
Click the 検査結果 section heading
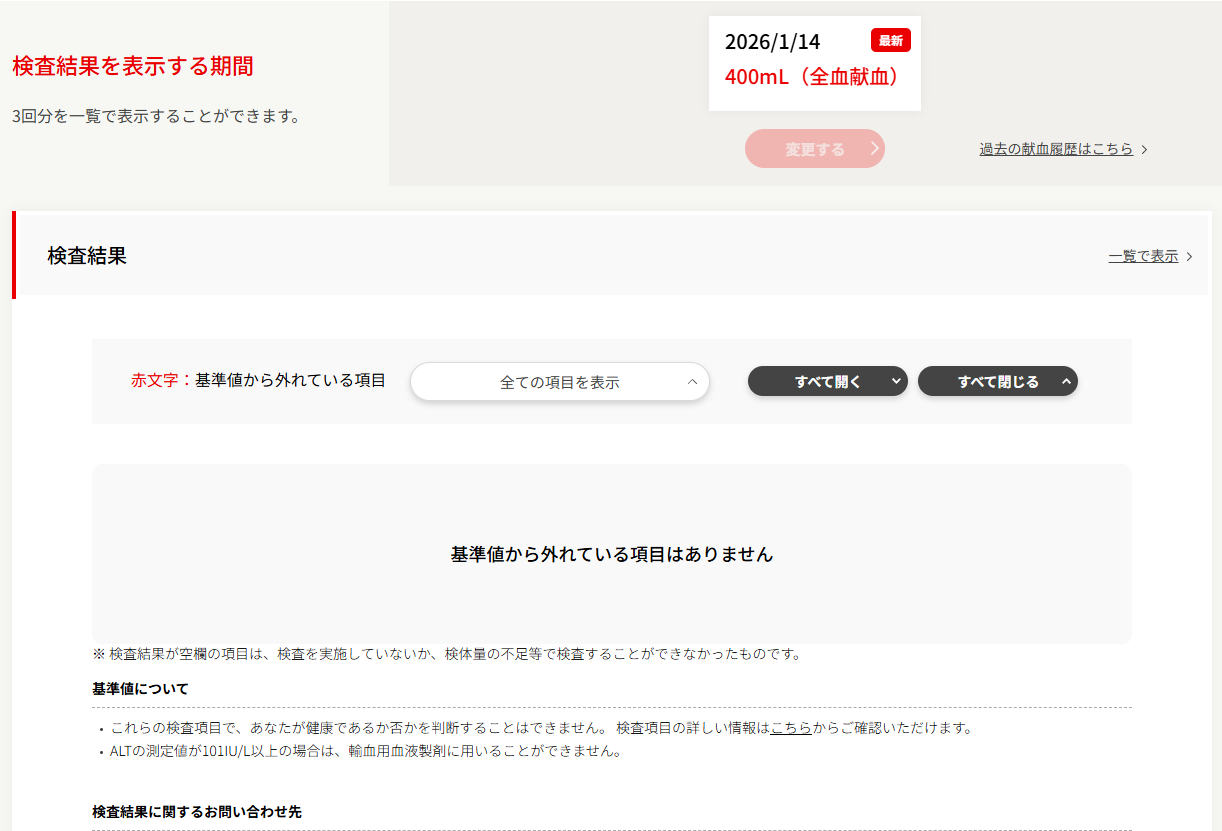tap(87, 256)
